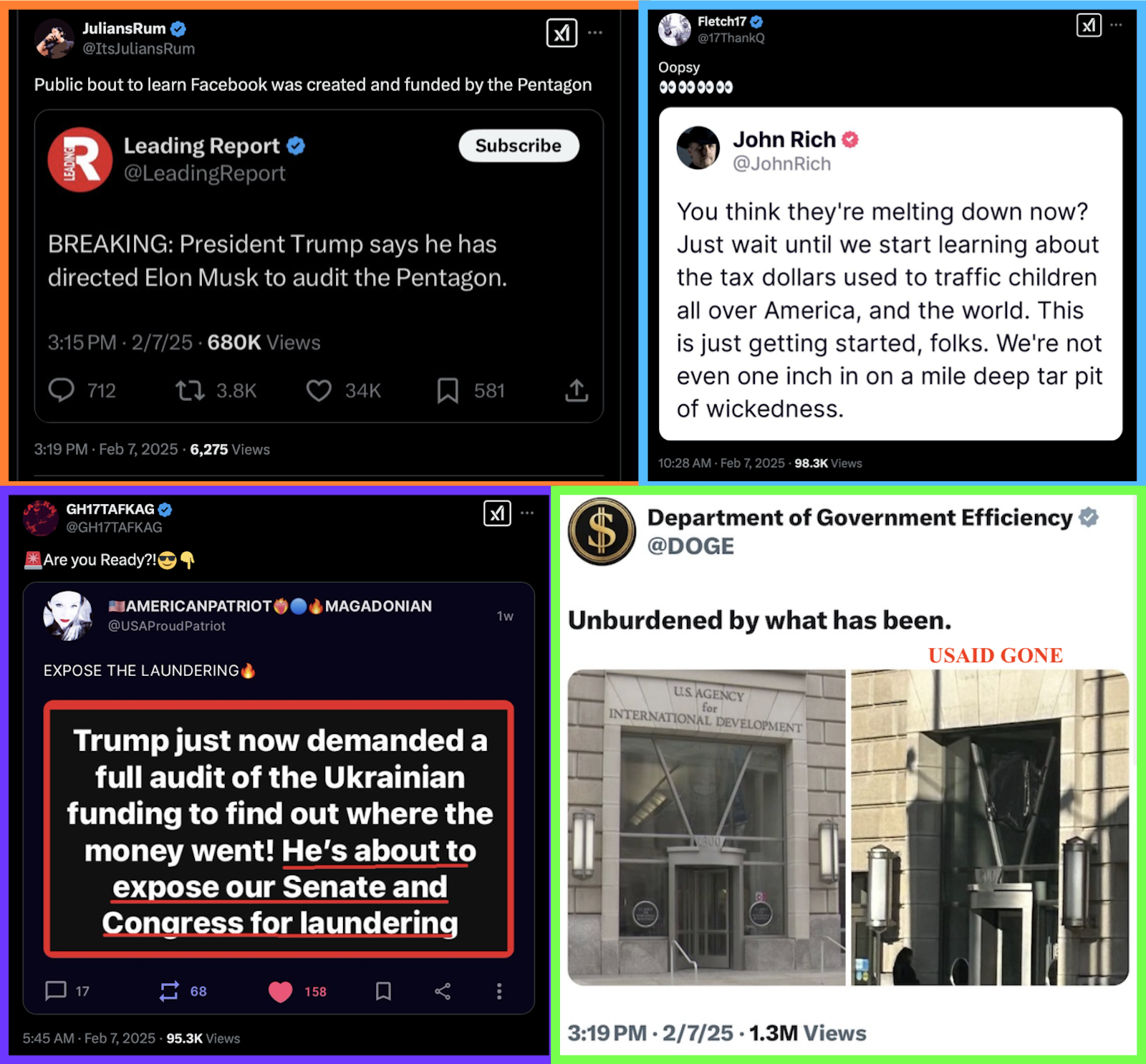Click the repost icon showing 68
The image size is (1146, 1064).
(169, 992)
